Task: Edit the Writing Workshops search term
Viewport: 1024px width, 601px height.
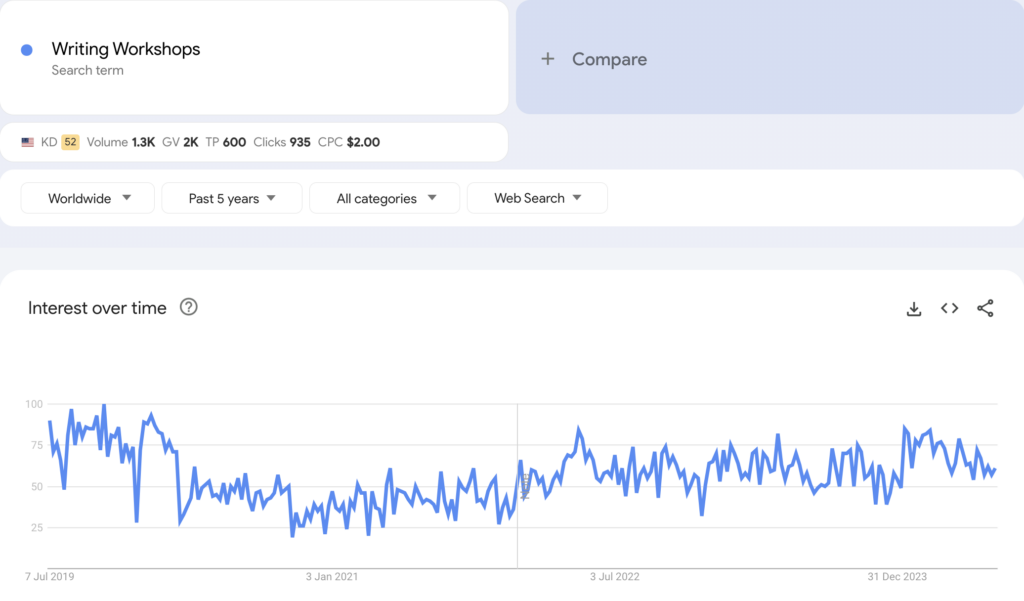Action: 126,50
